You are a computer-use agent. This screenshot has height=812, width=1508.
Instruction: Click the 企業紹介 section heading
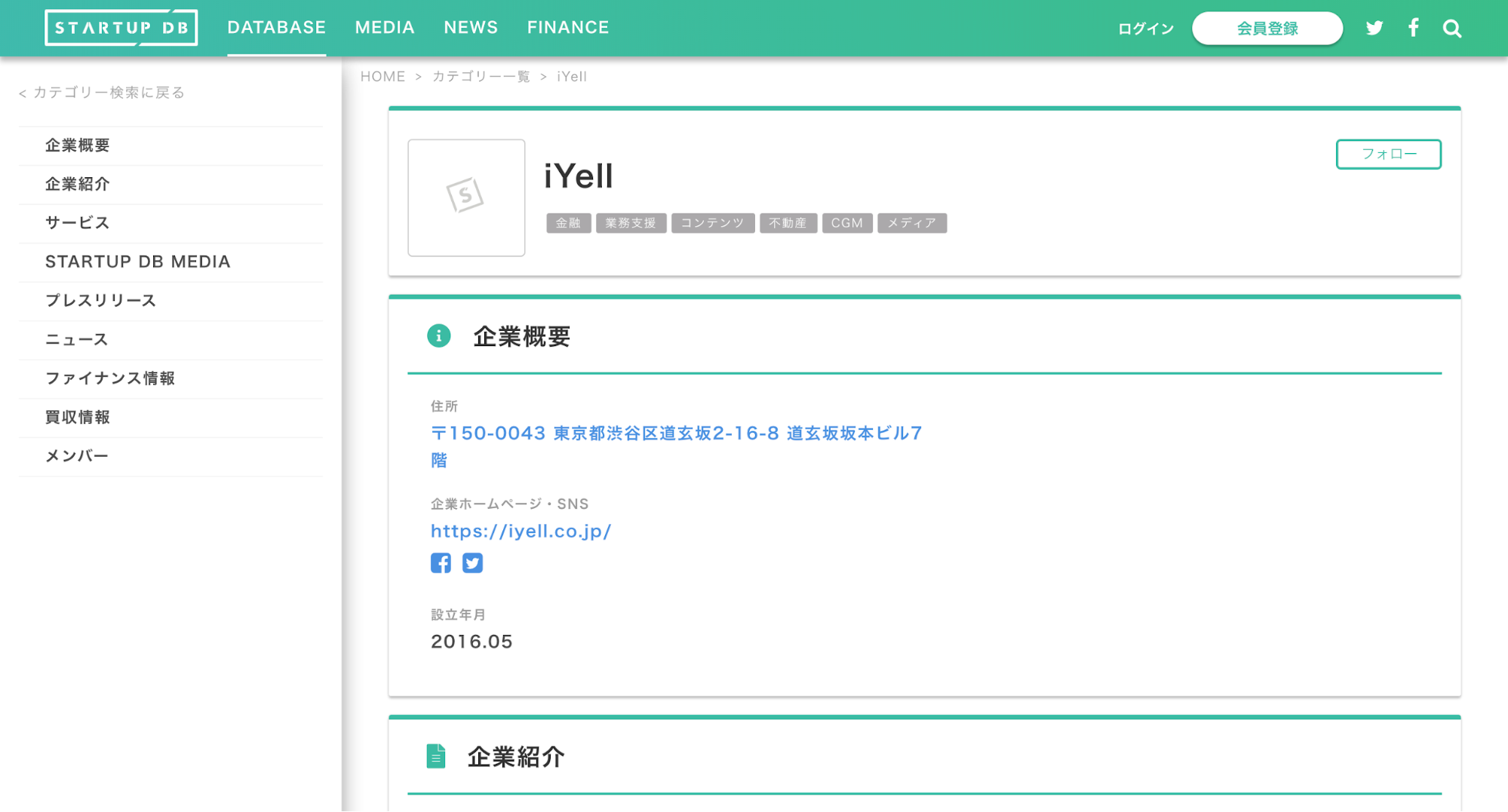pos(516,757)
